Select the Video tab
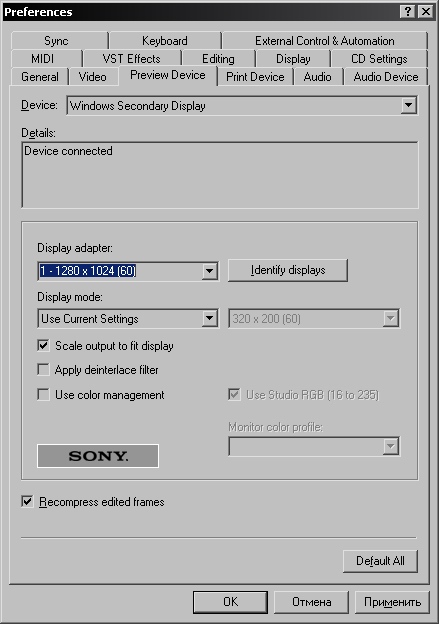Screen dimensions: 439x624 tap(92, 77)
